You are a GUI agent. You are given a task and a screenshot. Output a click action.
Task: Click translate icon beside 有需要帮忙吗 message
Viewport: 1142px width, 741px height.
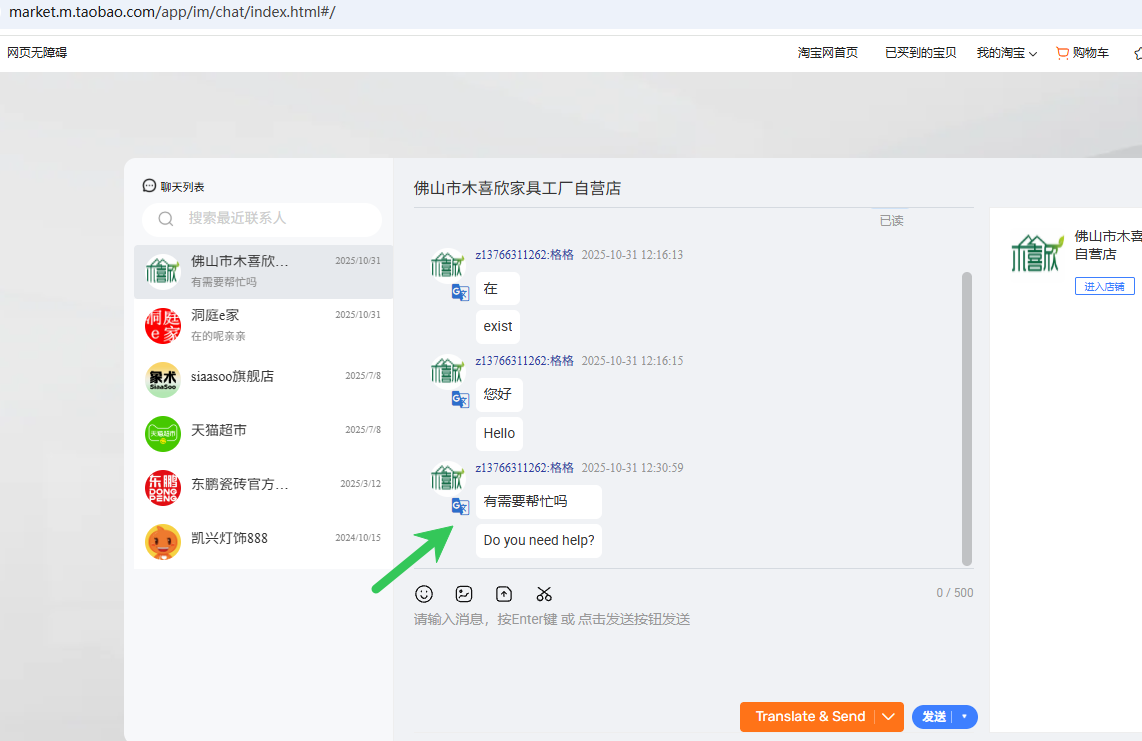coord(460,506)
